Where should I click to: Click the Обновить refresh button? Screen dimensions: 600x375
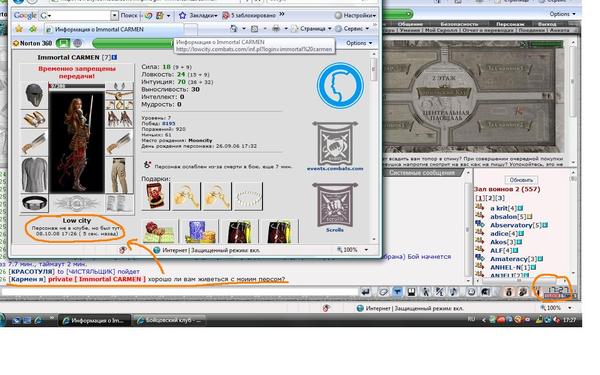(x=521, y=180)
